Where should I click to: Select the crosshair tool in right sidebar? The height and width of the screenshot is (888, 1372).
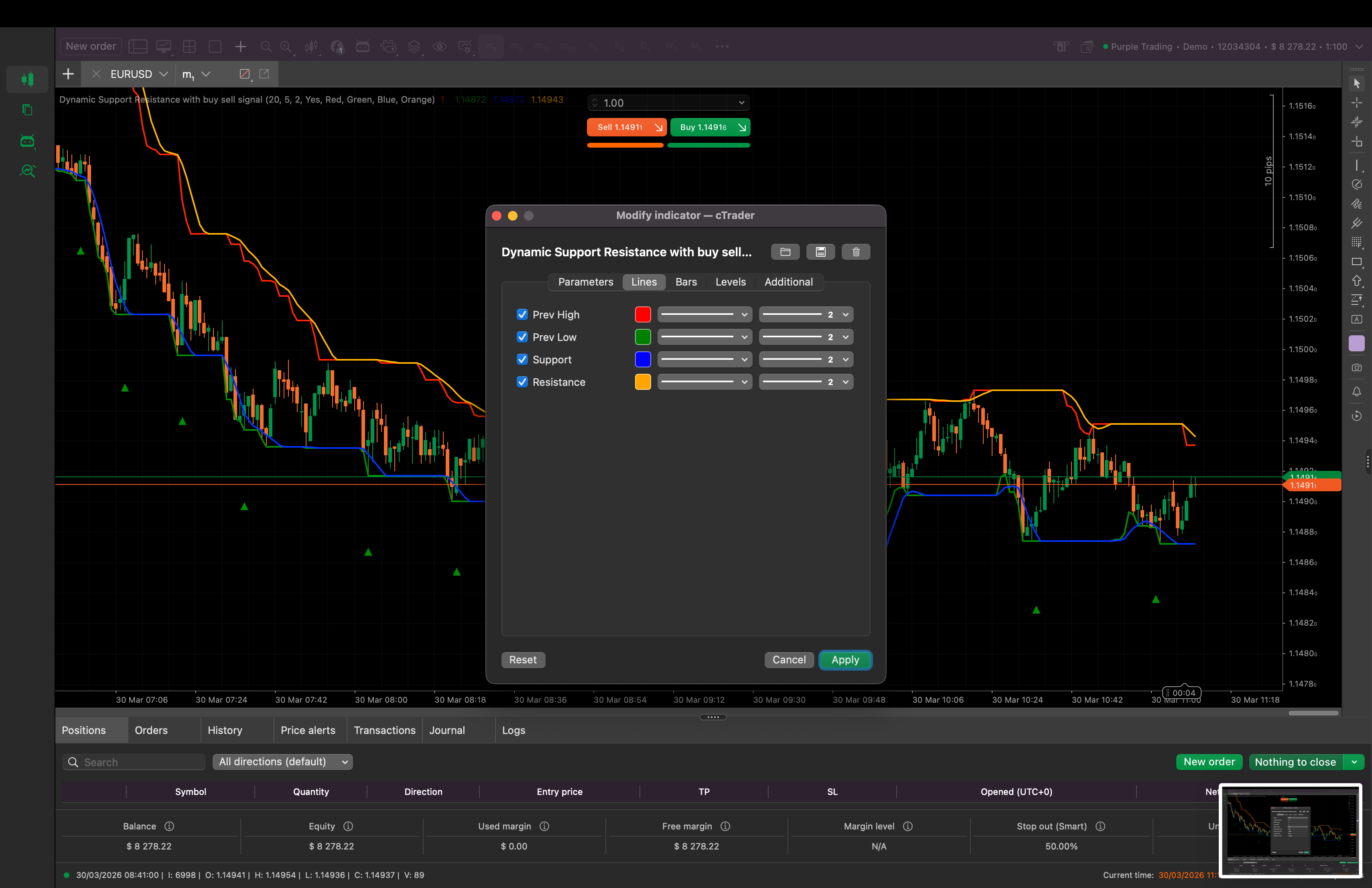pyautogui.click(x=1357, y=103)
